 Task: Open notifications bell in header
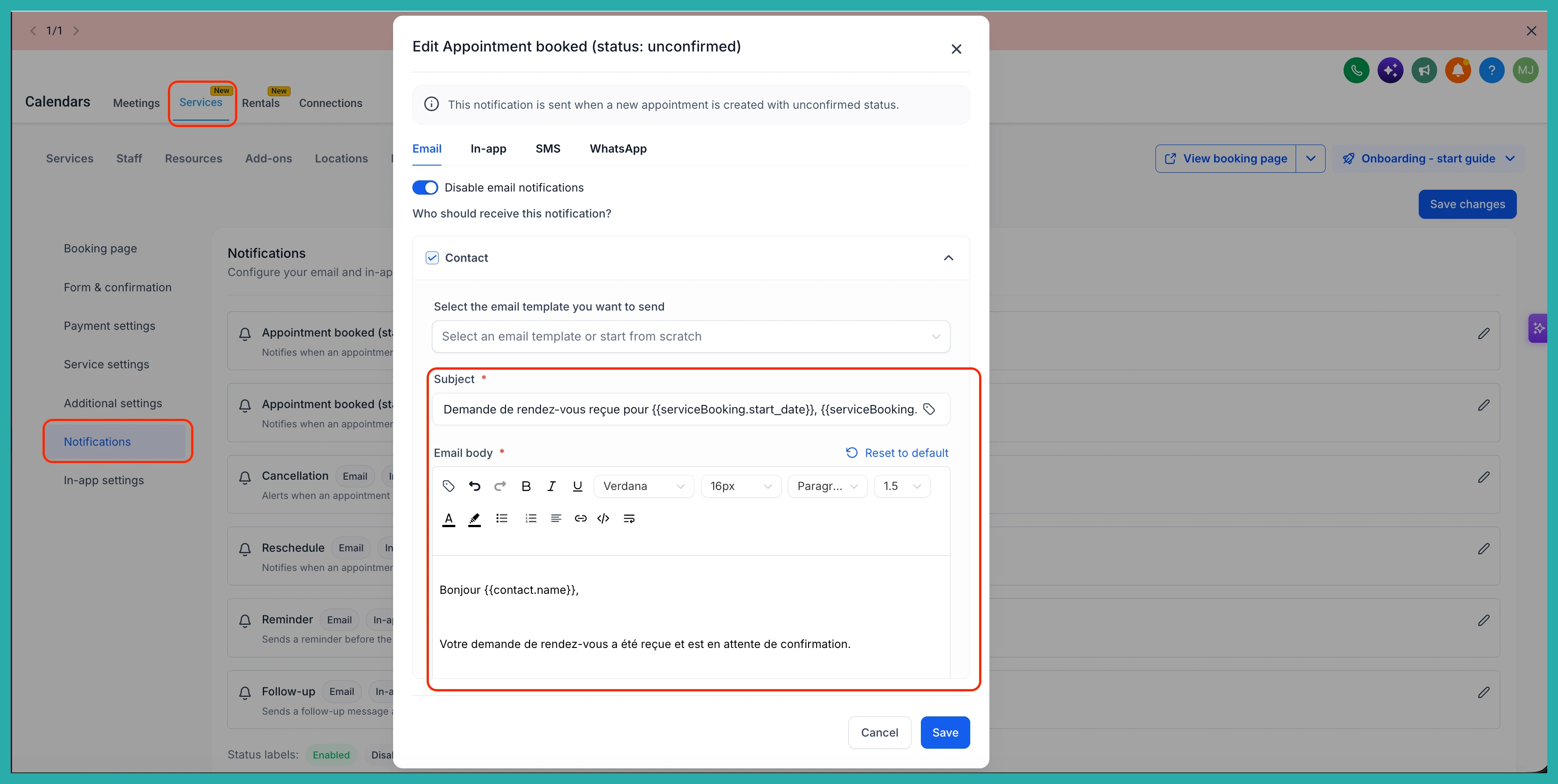[x=1458, y=71]
